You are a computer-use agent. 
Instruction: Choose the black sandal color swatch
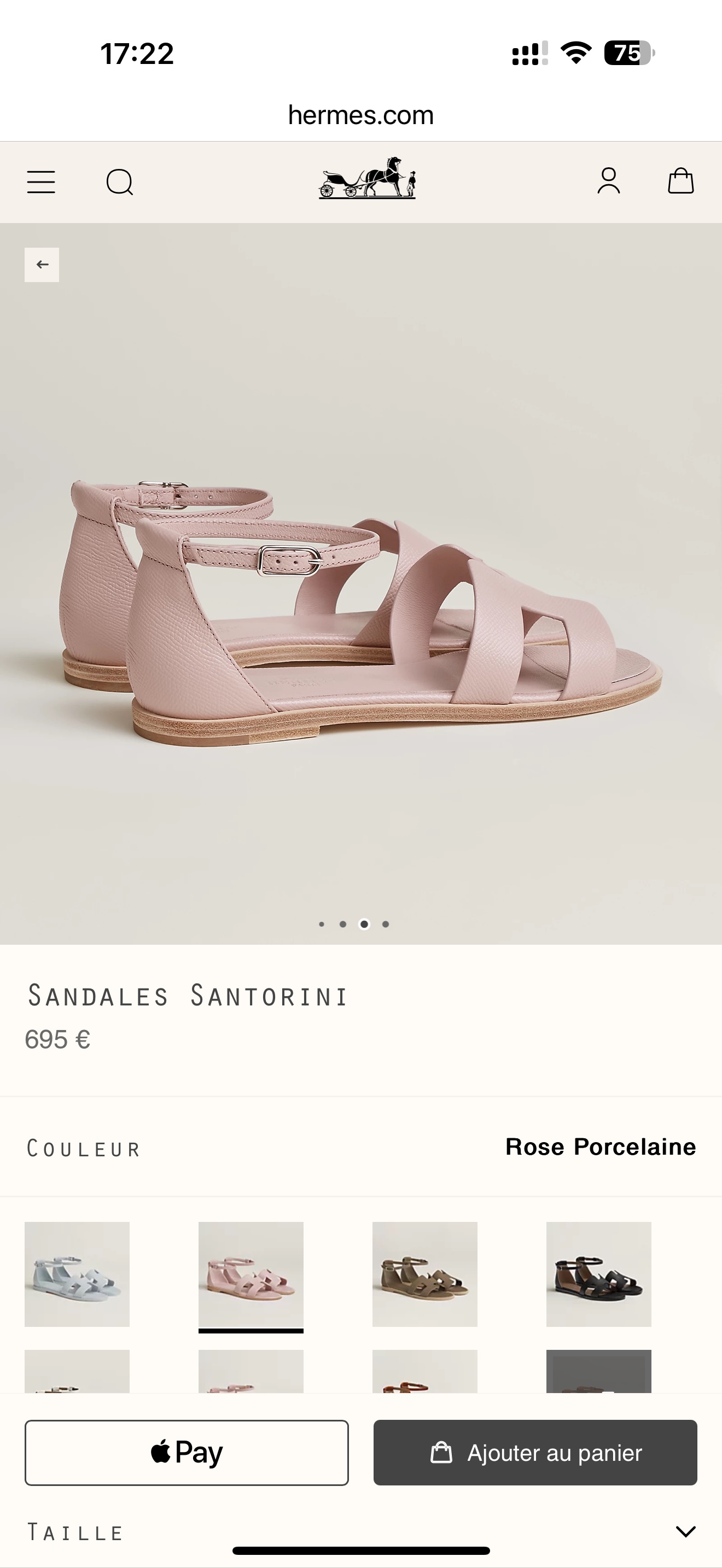click(x=598, y=1274)
